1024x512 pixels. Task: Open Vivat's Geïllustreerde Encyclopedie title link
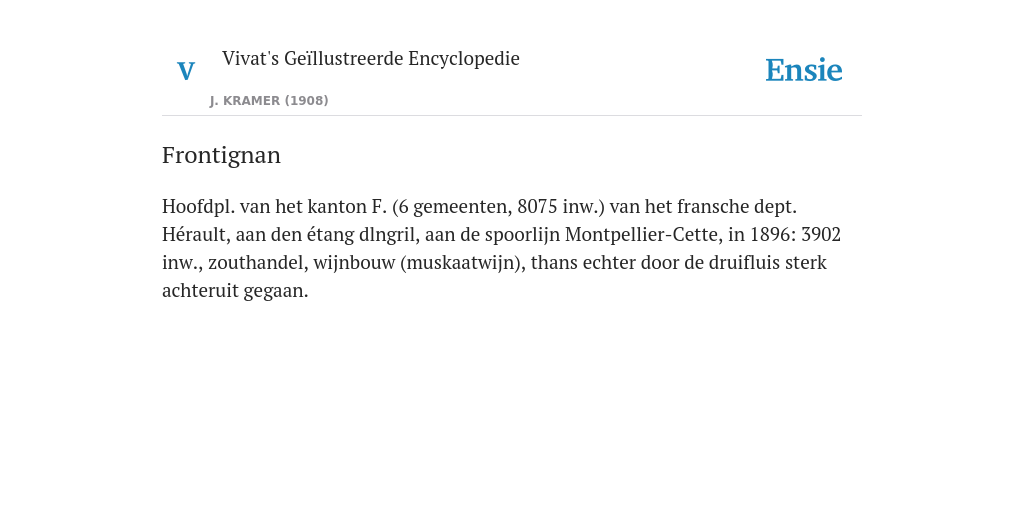pos(370,58)
